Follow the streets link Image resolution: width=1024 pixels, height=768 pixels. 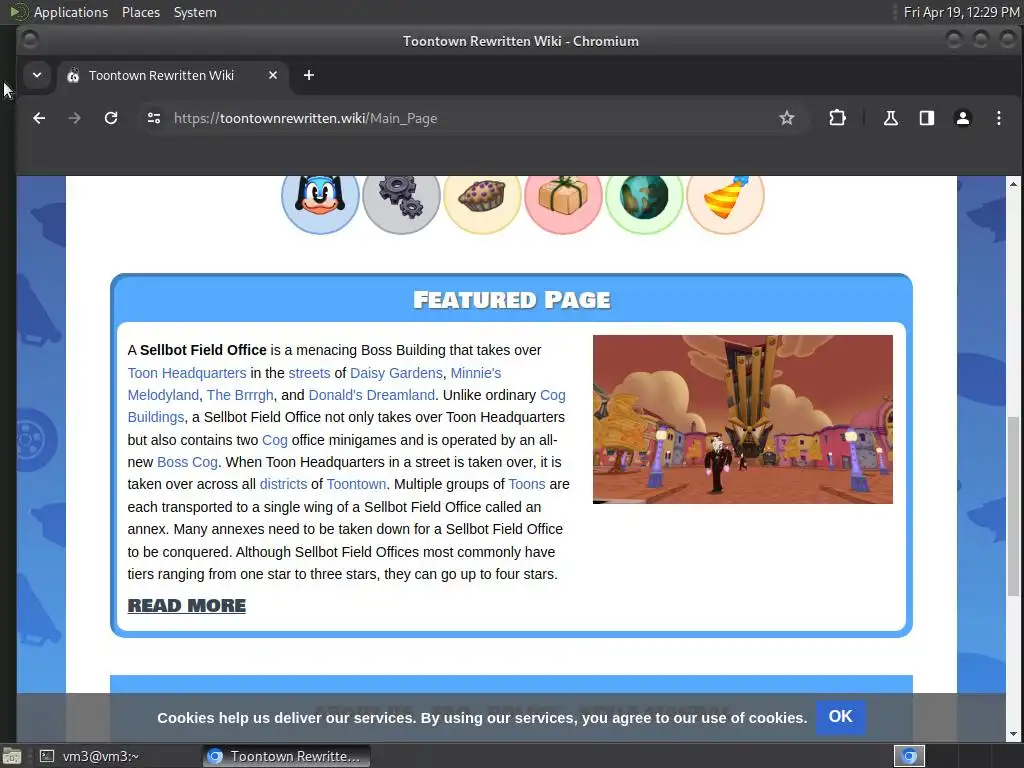(x=310, y=373)
